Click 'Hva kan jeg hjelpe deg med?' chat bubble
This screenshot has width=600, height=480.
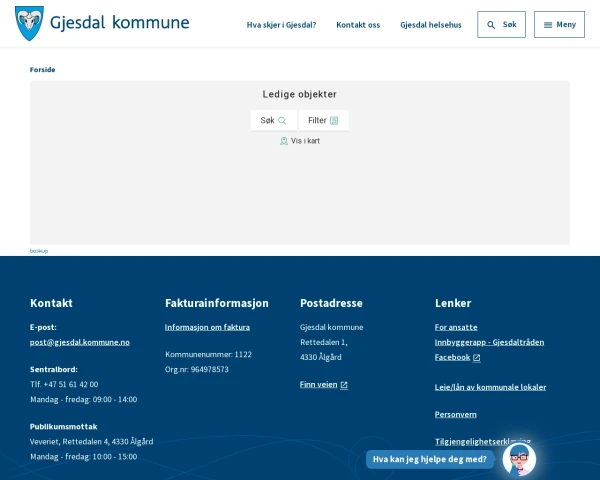click(x=430, y=459)
